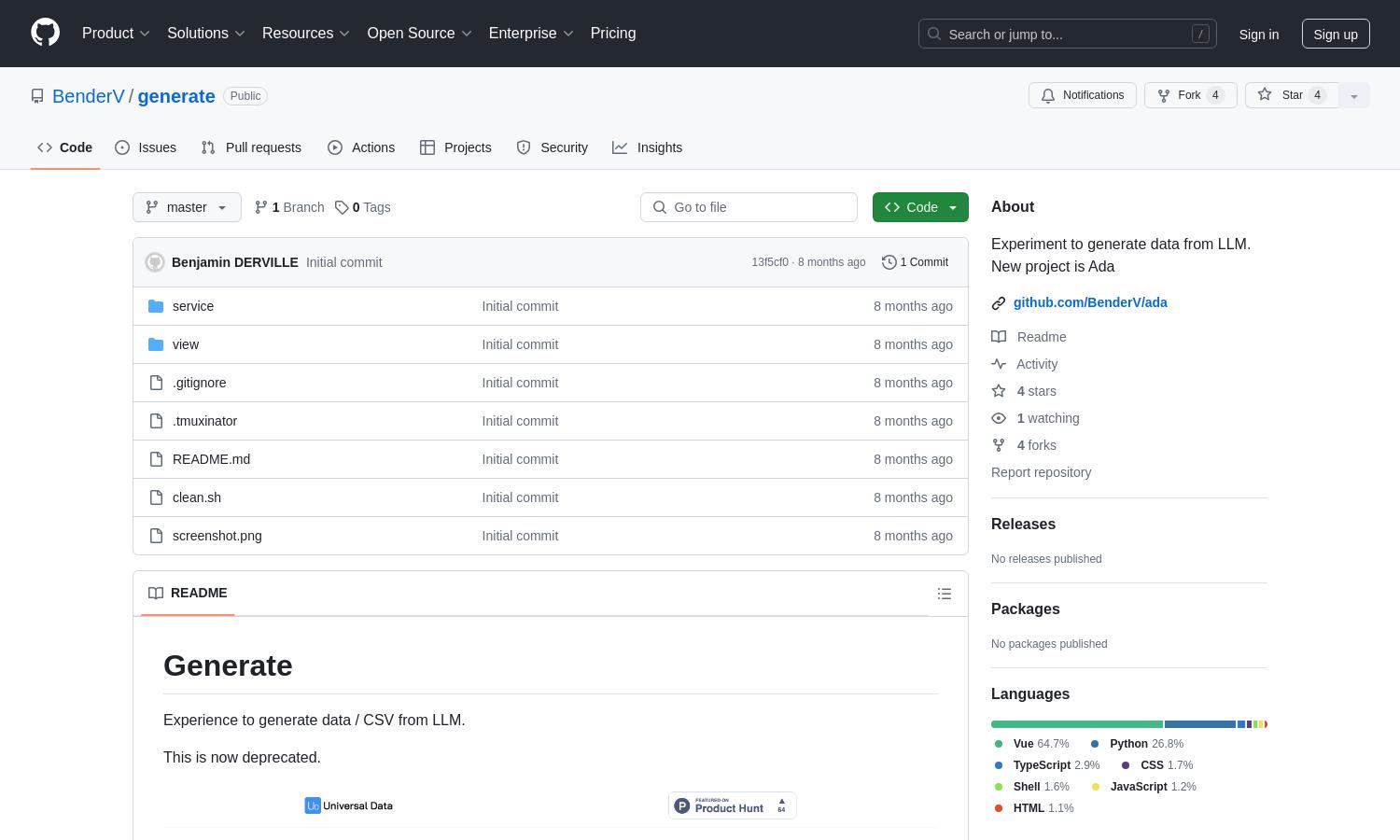Open the Vue 64.7% language link
1400x840 pixels.
pyautogui.click(x=1031, y=744)
